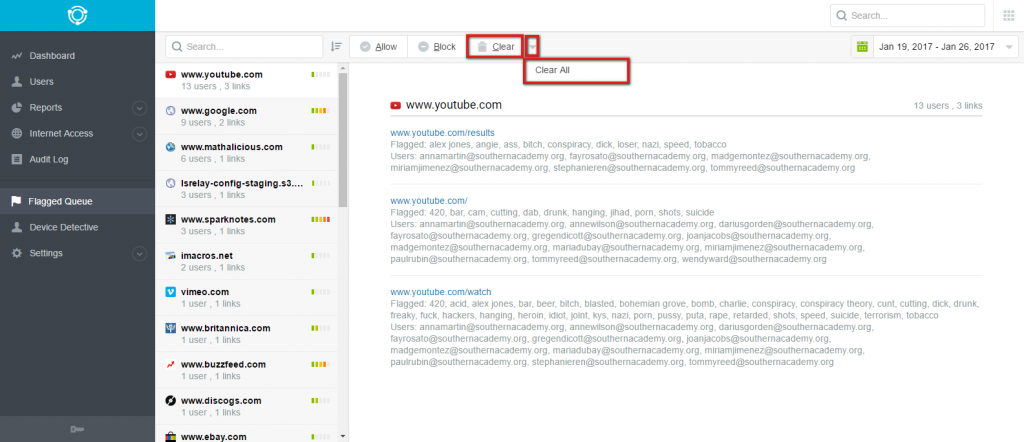This screenshot has height=442, width=1024.
Task: Click the YouTube icon in detail header
Action: [x=395, y=105]
